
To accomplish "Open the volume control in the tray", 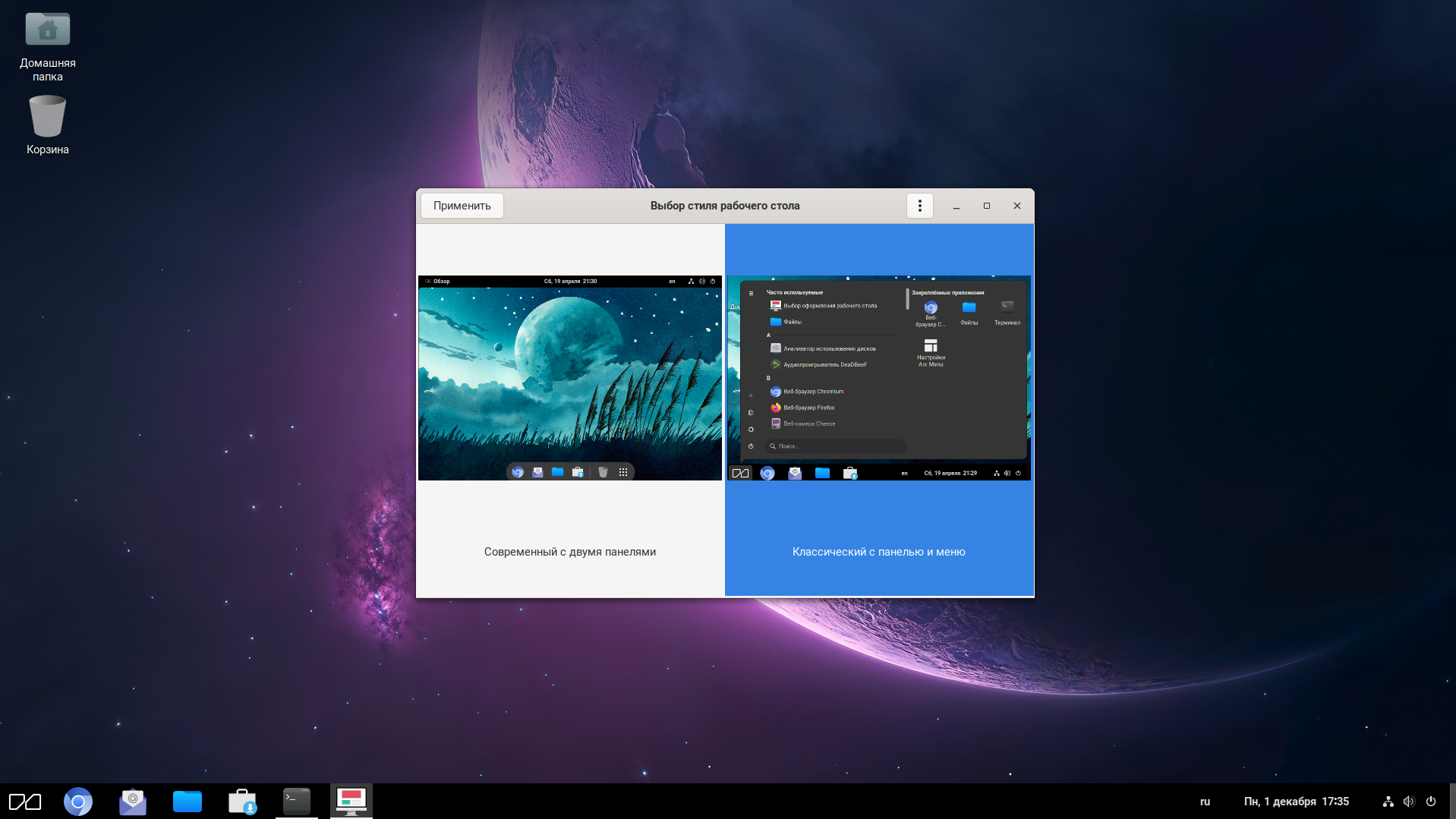I will [1409, 802].
